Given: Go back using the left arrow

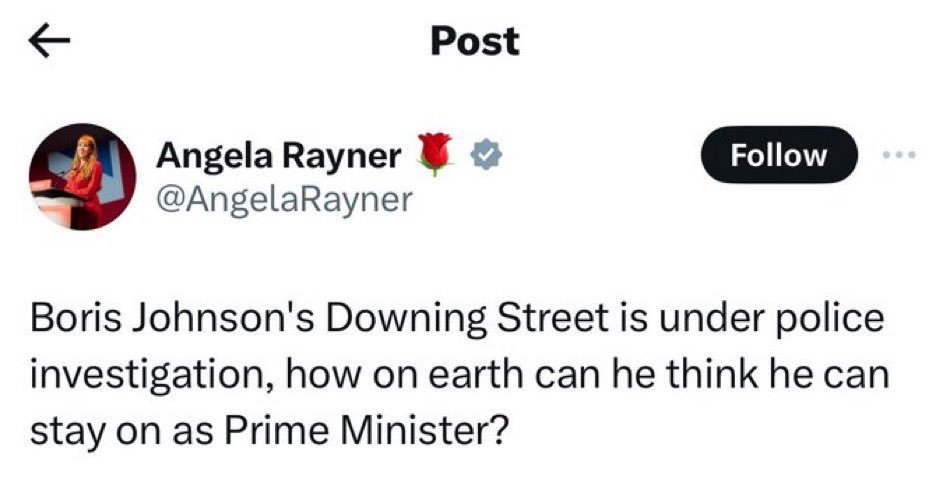Looking at the screenshot, I should click(x=50, y=41).
